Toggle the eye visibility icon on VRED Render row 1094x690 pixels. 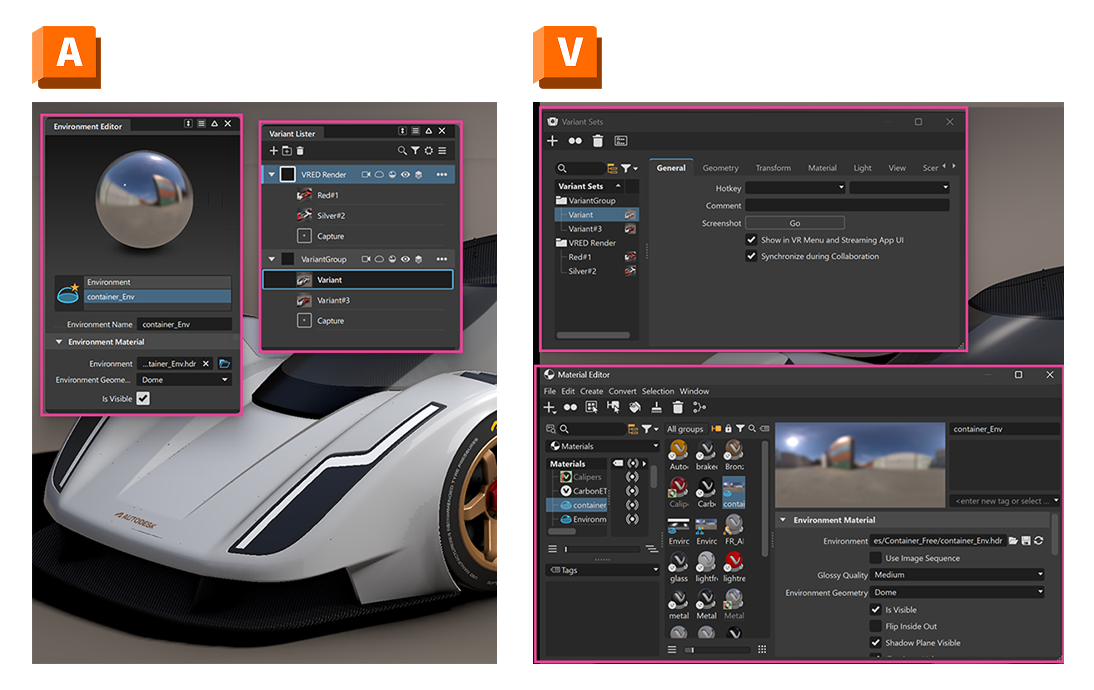(405, 174)
